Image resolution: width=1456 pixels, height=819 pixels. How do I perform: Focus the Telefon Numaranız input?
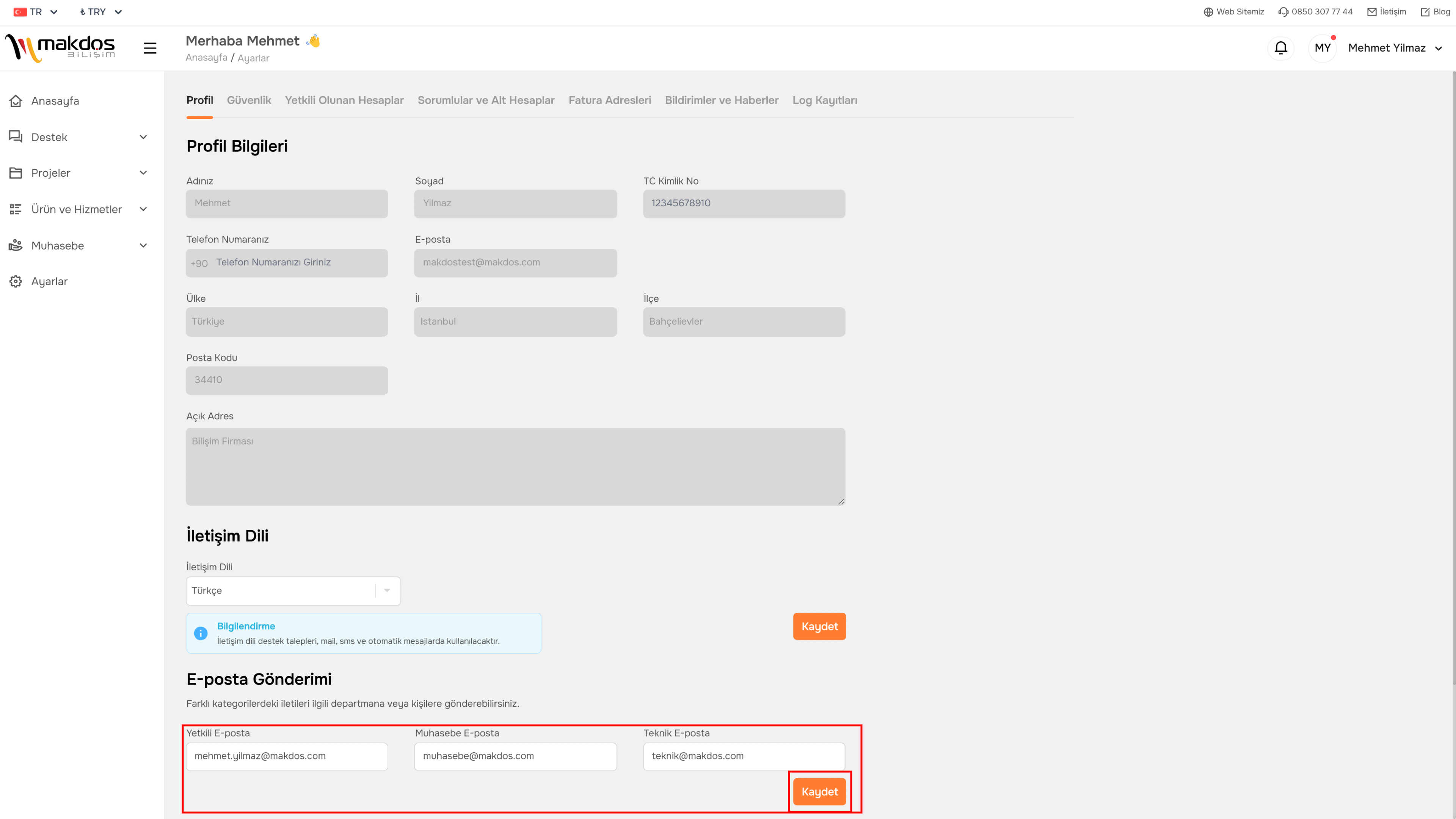click(x=287, y=263)
